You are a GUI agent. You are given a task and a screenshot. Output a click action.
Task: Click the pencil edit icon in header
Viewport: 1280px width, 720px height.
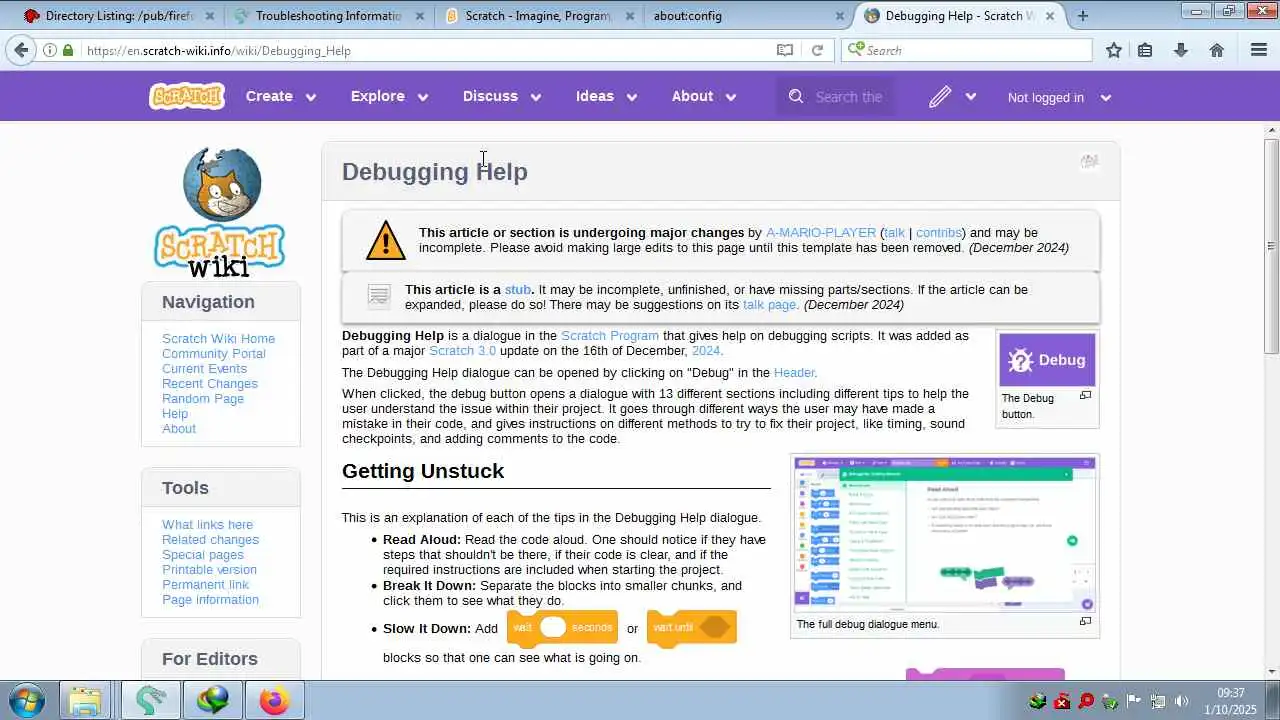pyautogui.click(x=939, y=96)
